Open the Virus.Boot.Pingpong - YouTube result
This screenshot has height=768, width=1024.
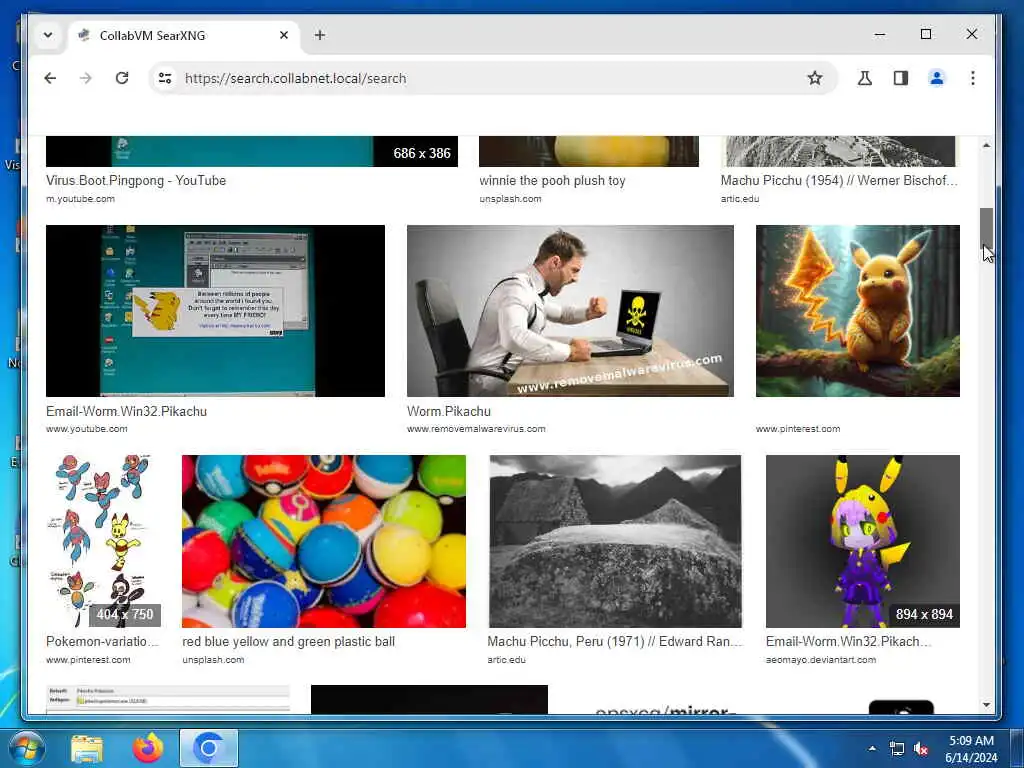(x=136, y=180)
